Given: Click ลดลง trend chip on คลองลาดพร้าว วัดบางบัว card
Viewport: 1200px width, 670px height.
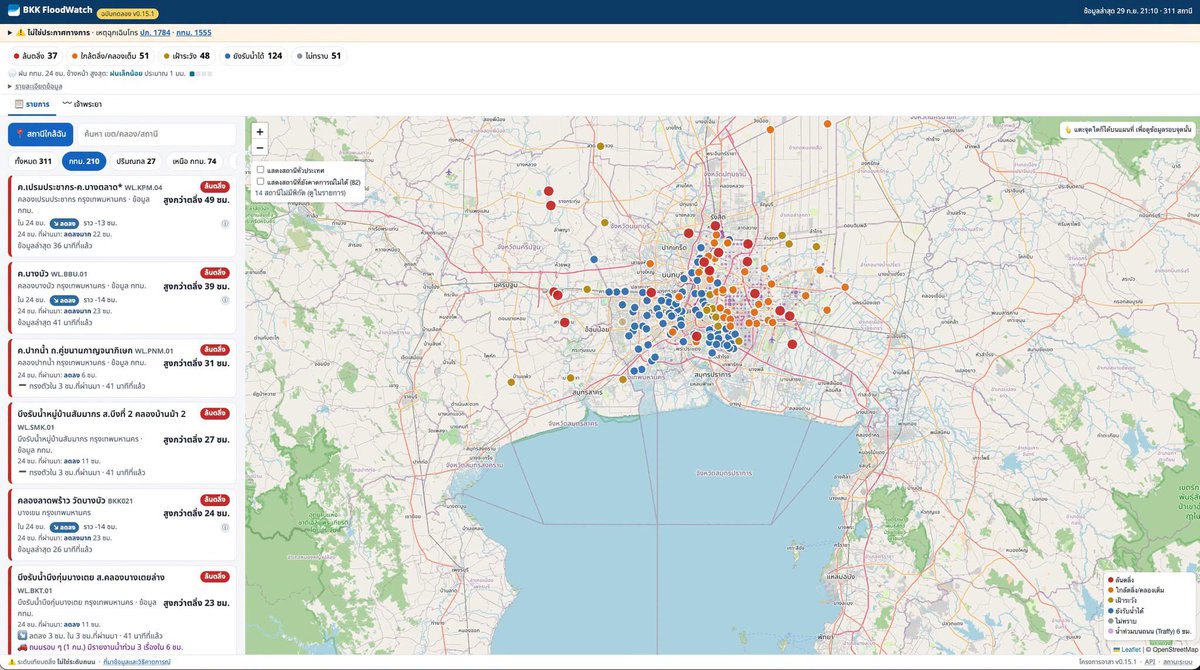Looking at the screenshot, I should point(65,525).
